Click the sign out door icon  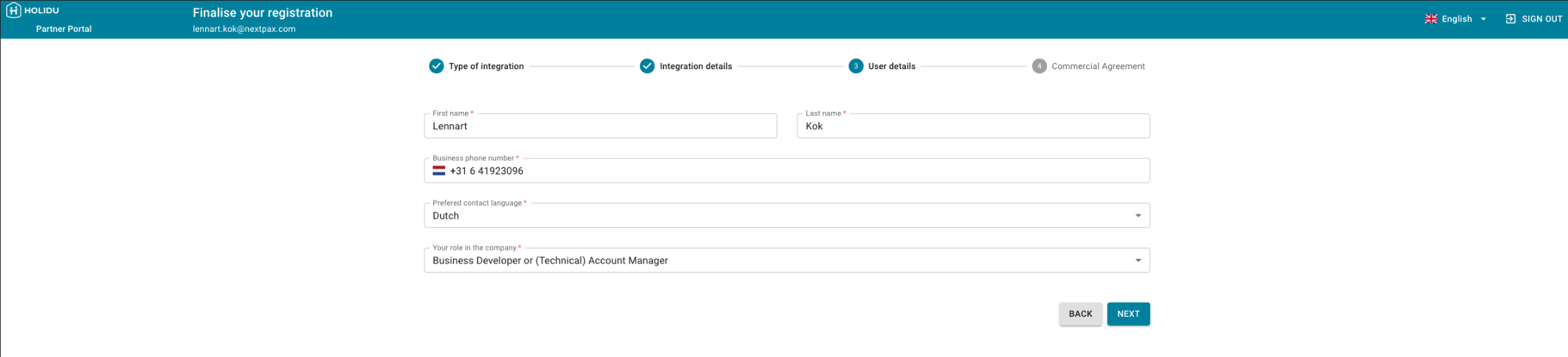coord(1511,19)
